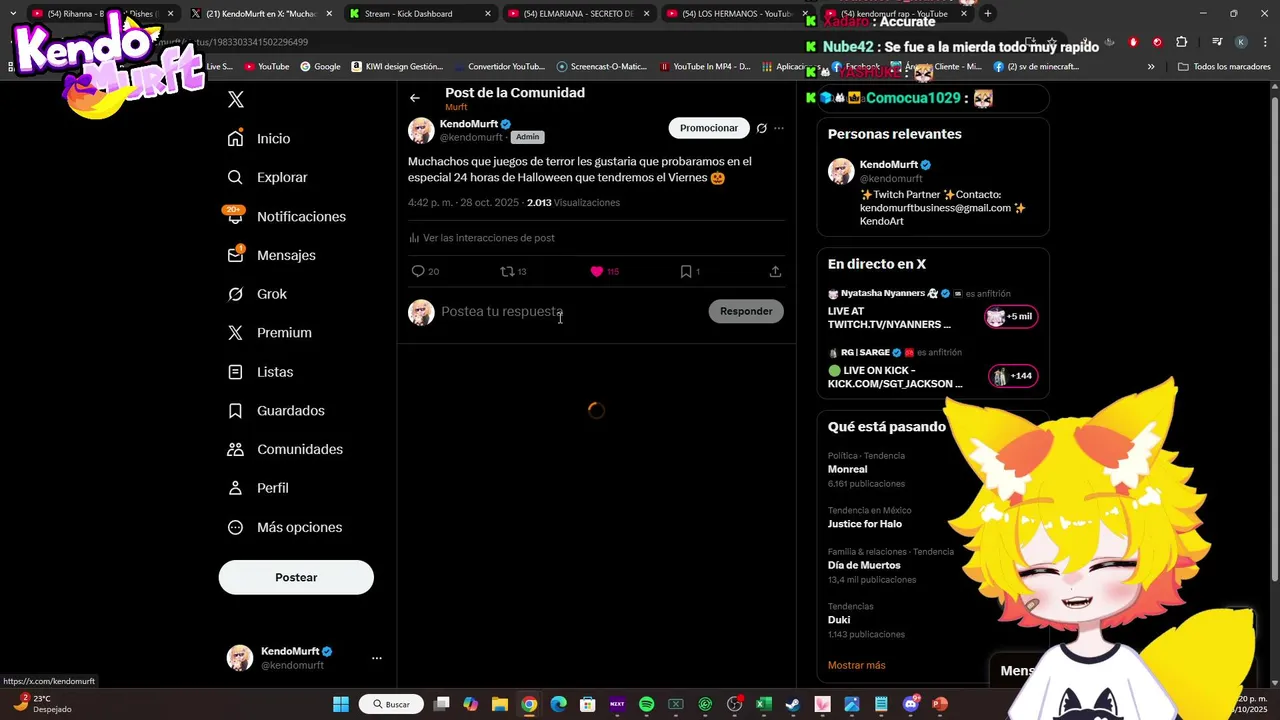1280x720 pixels.
Task: Open the X logo home icon
Action: click(236, 99)
